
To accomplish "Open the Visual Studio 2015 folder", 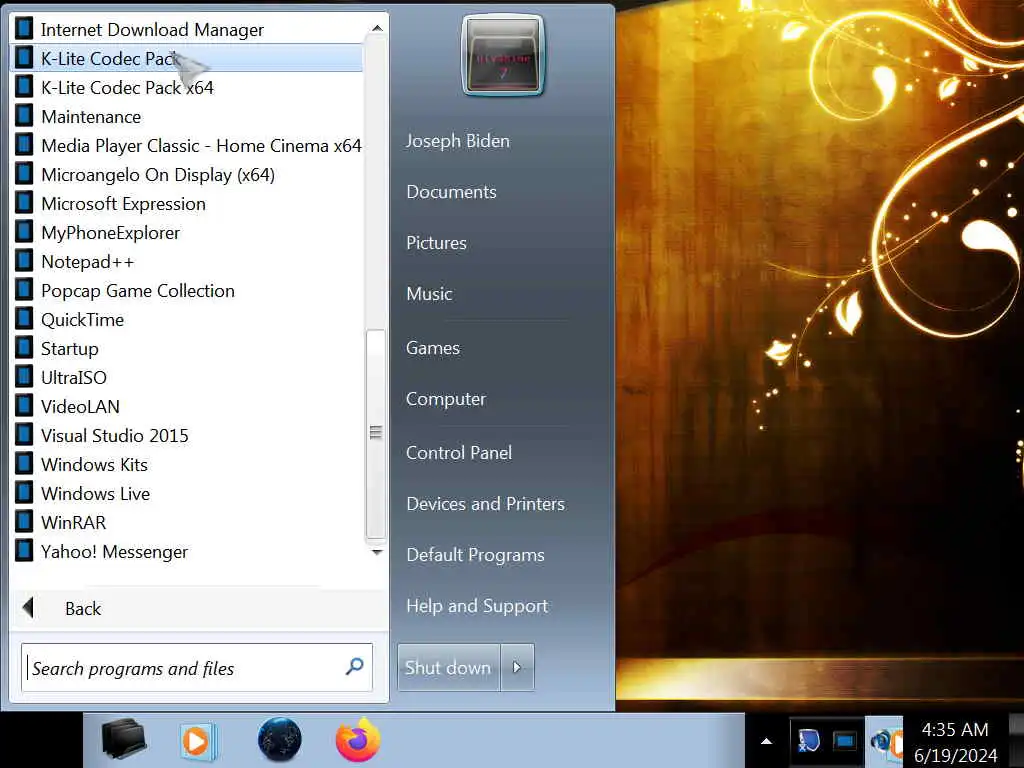I will (187, 436).
